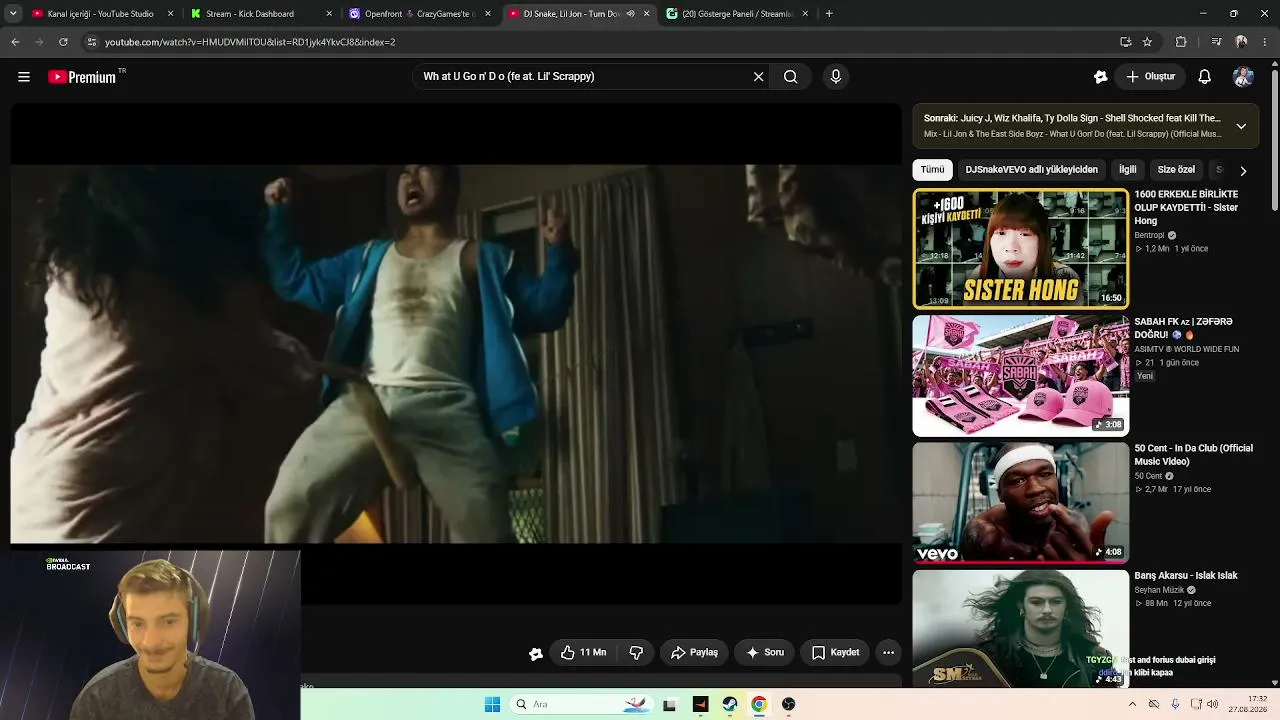Viewport: 1280px width, 720px height.
Task: Open YouTube notifications bell
Action: click(x=1205, y=77)
